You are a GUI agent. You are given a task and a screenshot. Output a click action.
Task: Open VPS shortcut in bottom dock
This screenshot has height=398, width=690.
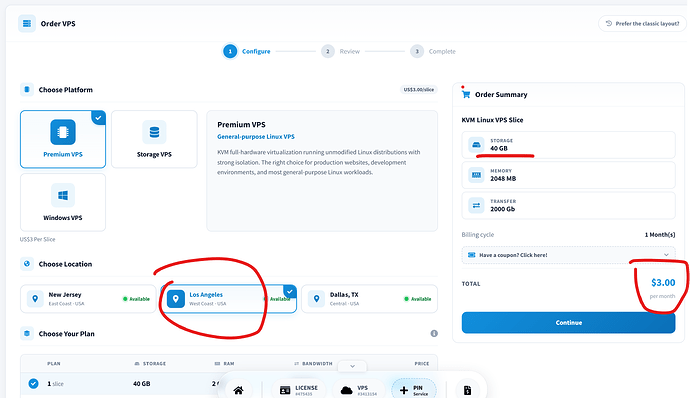click(x=359, y=390)
